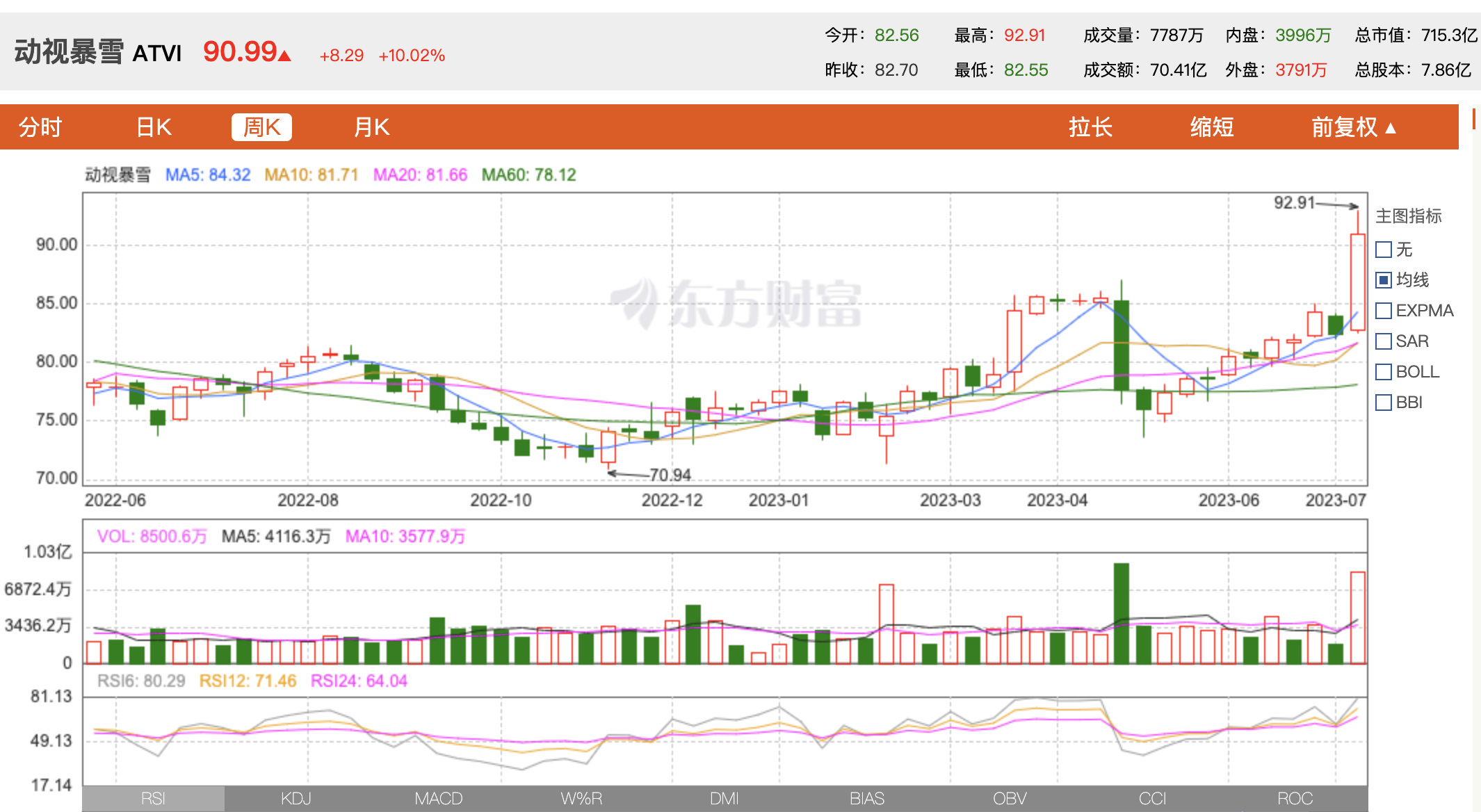Check the BBI indicator checkbox
The image size is (1481, 812).
(1384, 403)
